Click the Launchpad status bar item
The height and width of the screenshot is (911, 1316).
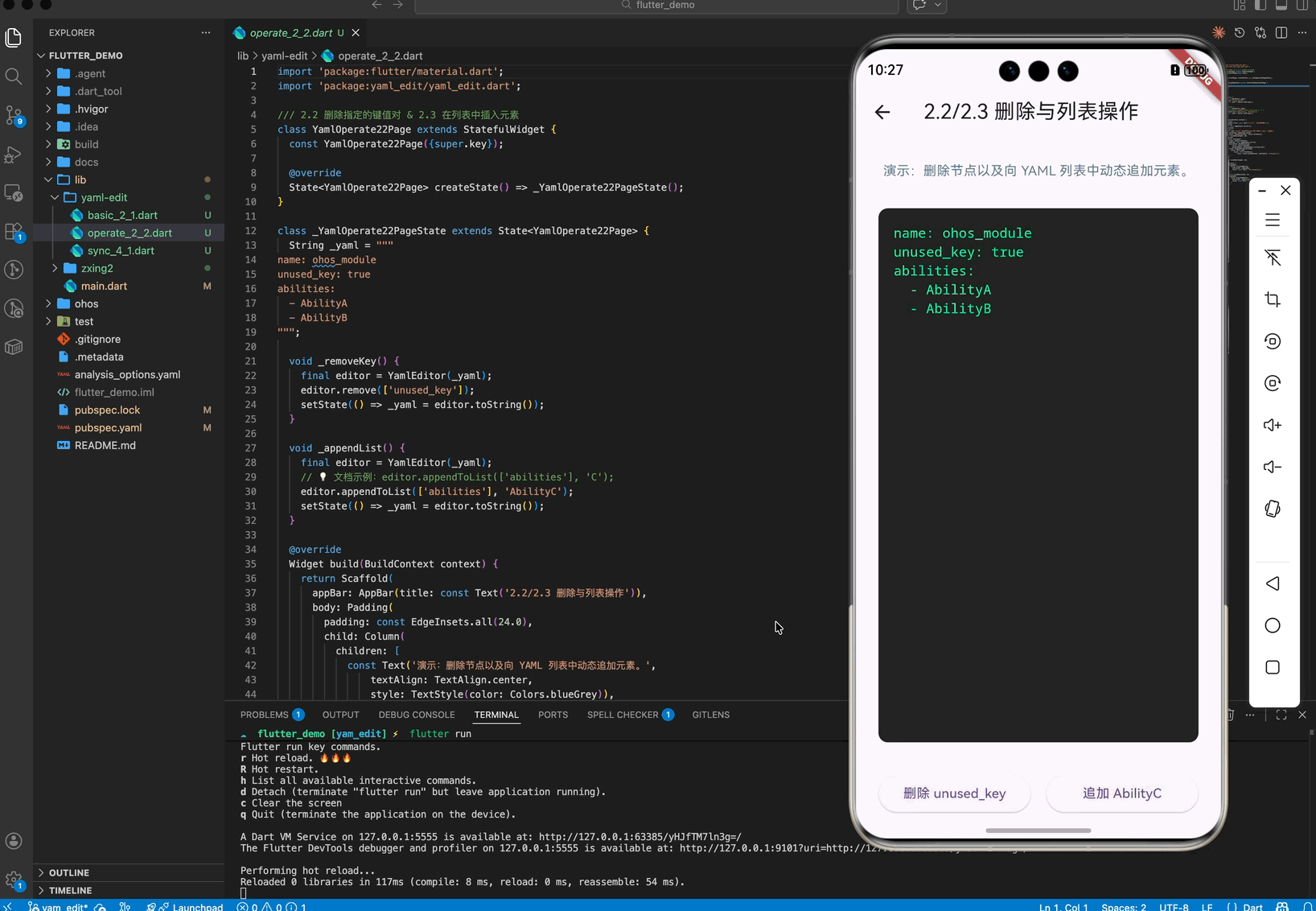point(186,906)
